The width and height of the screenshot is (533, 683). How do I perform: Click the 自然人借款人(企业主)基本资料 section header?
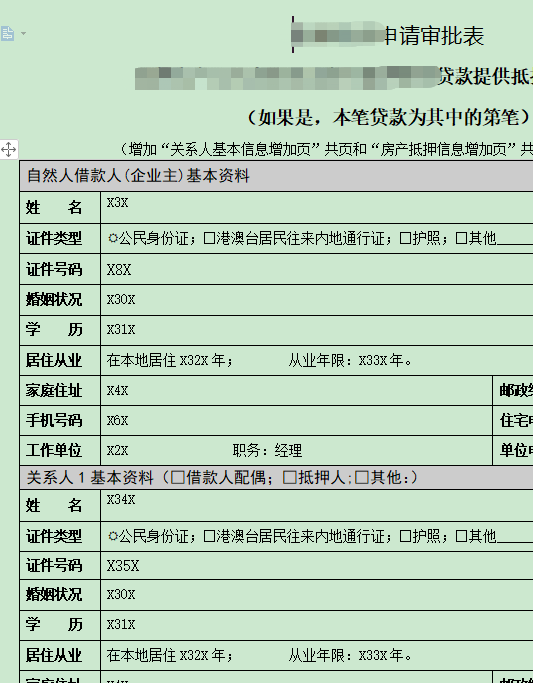pos(138,176)
